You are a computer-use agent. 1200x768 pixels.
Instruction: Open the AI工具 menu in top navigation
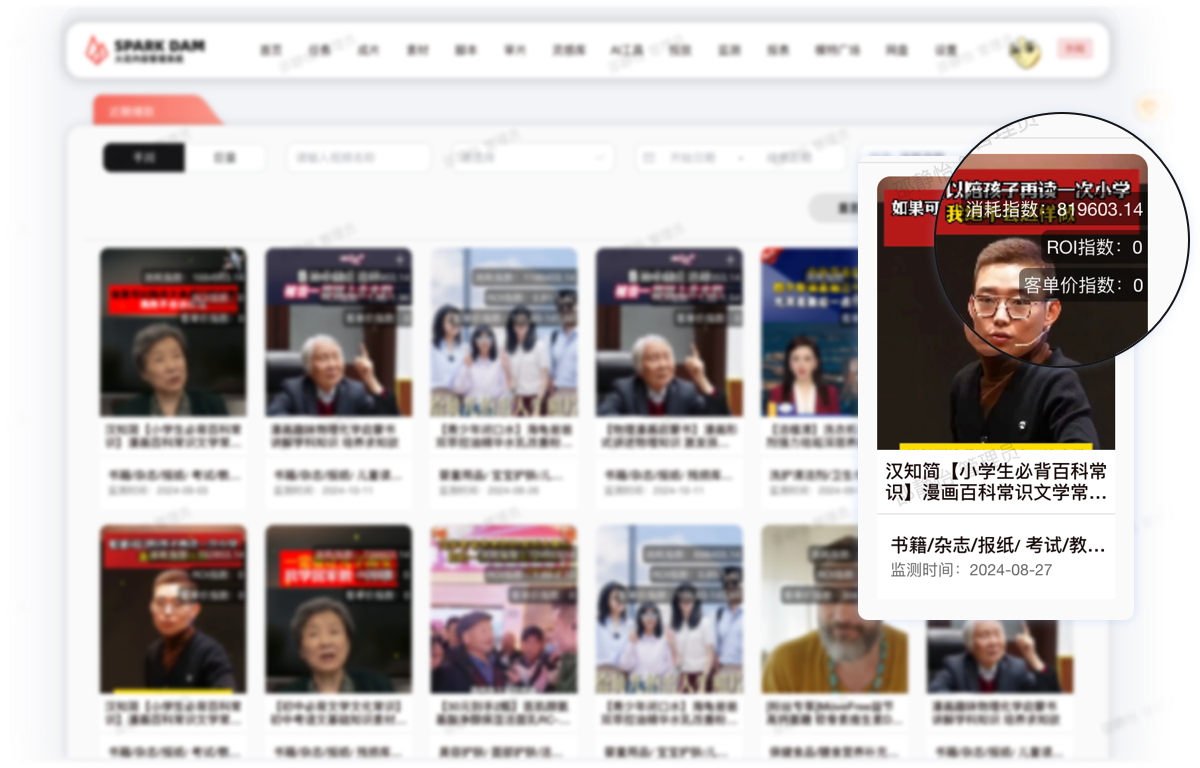626,50
